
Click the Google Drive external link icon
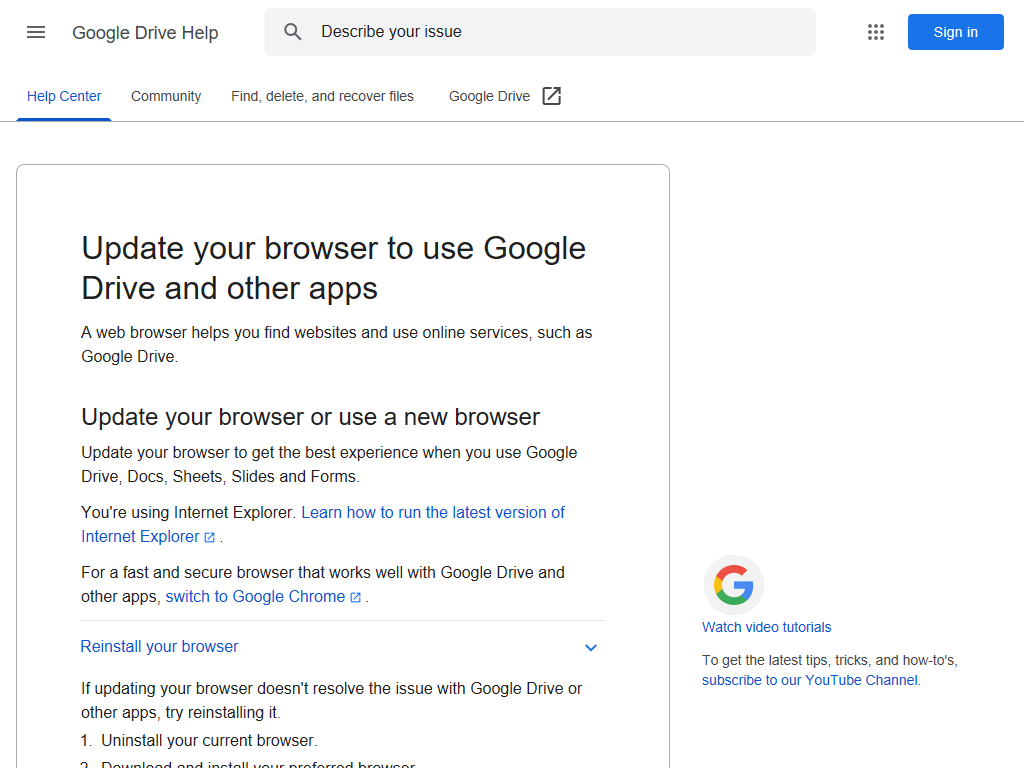[552, 96]
